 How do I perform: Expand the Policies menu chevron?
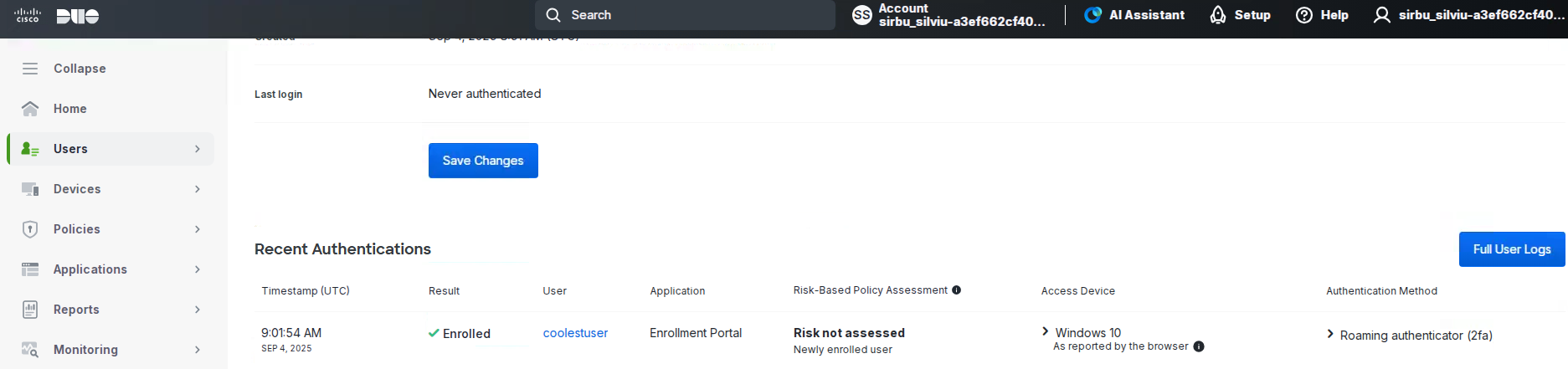[198, 229]
